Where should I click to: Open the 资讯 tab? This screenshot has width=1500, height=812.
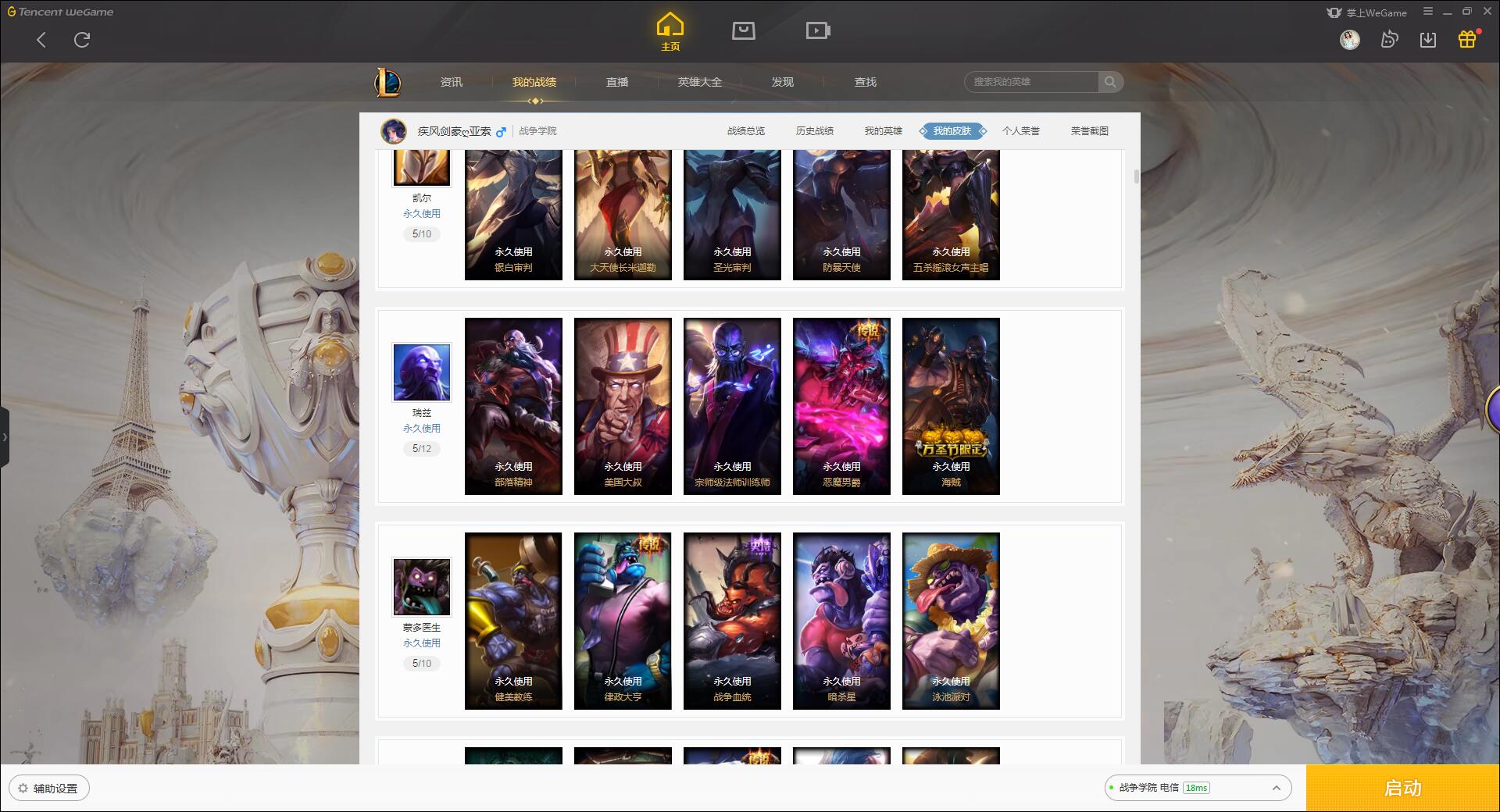452,82
